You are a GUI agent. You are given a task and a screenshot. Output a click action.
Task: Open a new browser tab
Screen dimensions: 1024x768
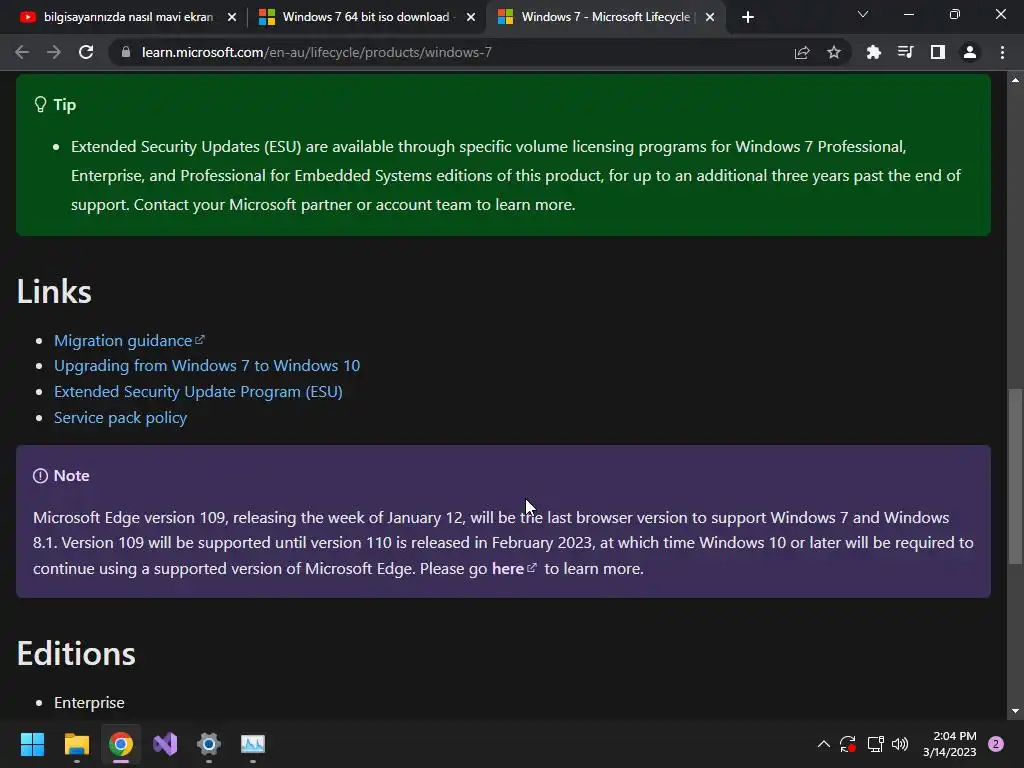748,17
